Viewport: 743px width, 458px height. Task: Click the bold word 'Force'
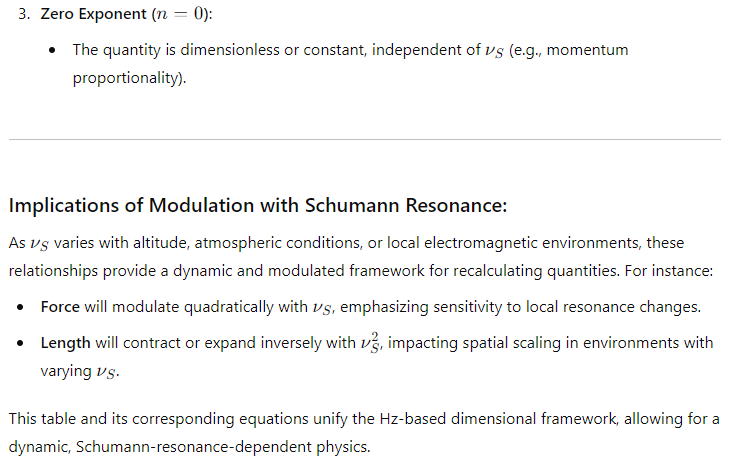pos(60,306)
